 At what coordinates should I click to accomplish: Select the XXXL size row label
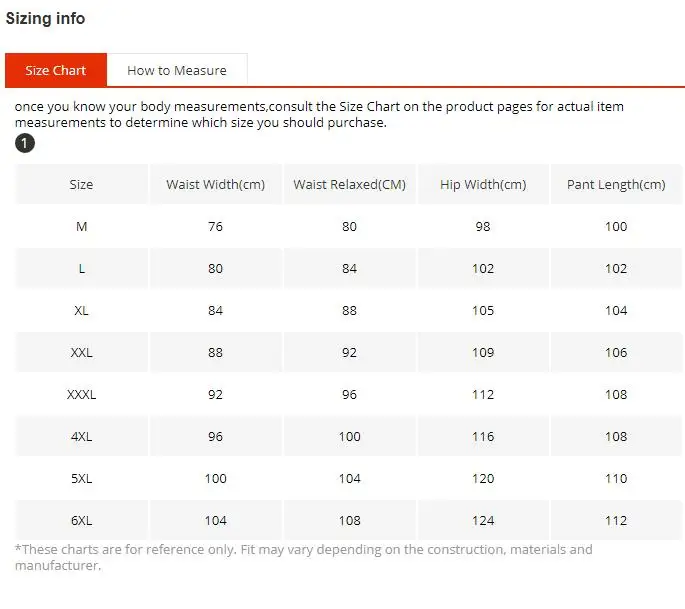click(x=81, y=394)
